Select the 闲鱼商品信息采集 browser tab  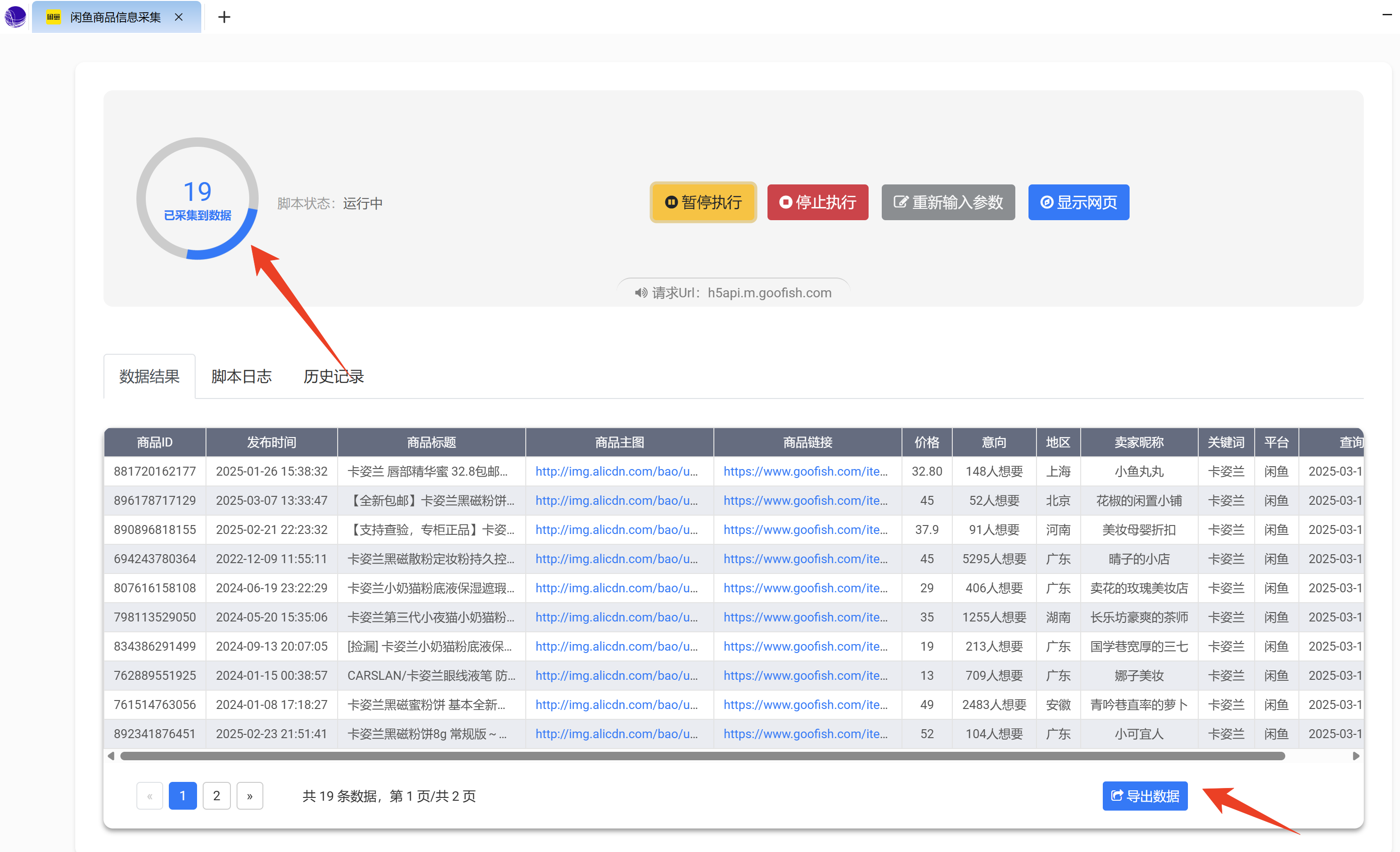click(117, 17)
